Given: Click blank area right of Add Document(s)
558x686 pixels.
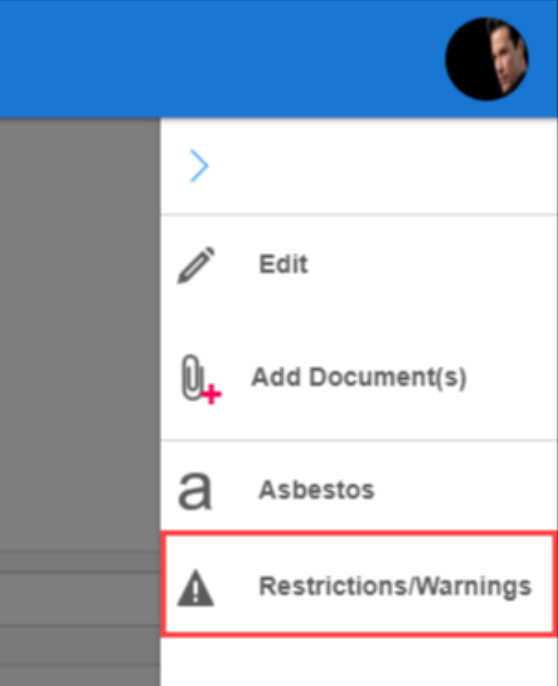Looking at the screenshot, I should point(512,377).
